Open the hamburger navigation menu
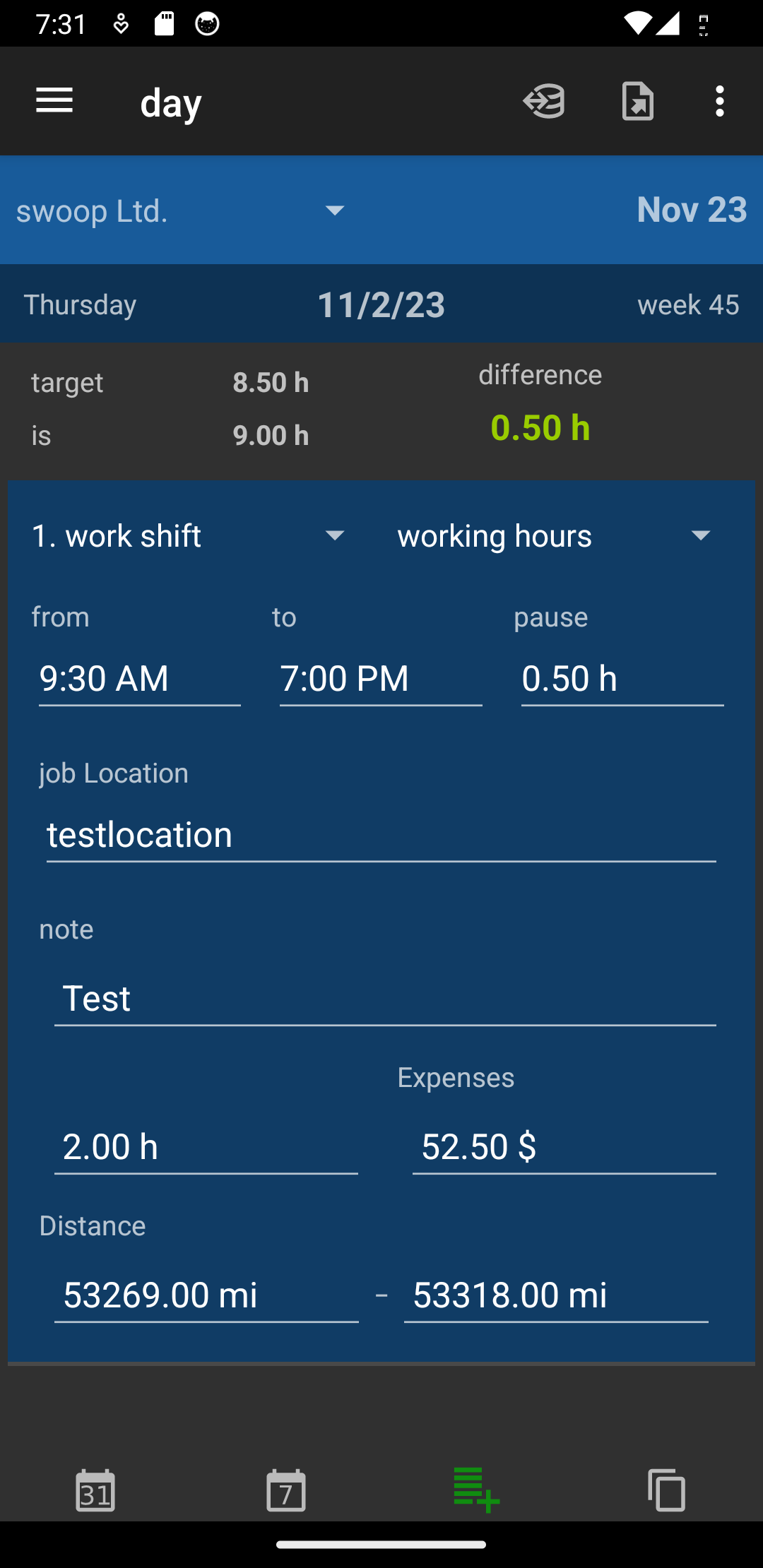This screenshot has height=1568, width=763. 54,101
